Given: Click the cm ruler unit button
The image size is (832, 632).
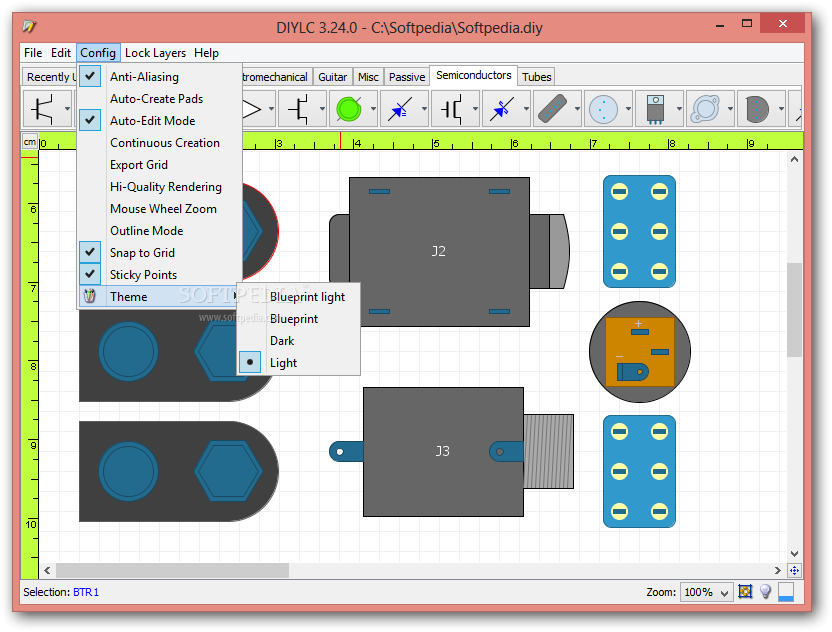Looking at the screenshot, I should pyautogui.click(x=30, y=142).
